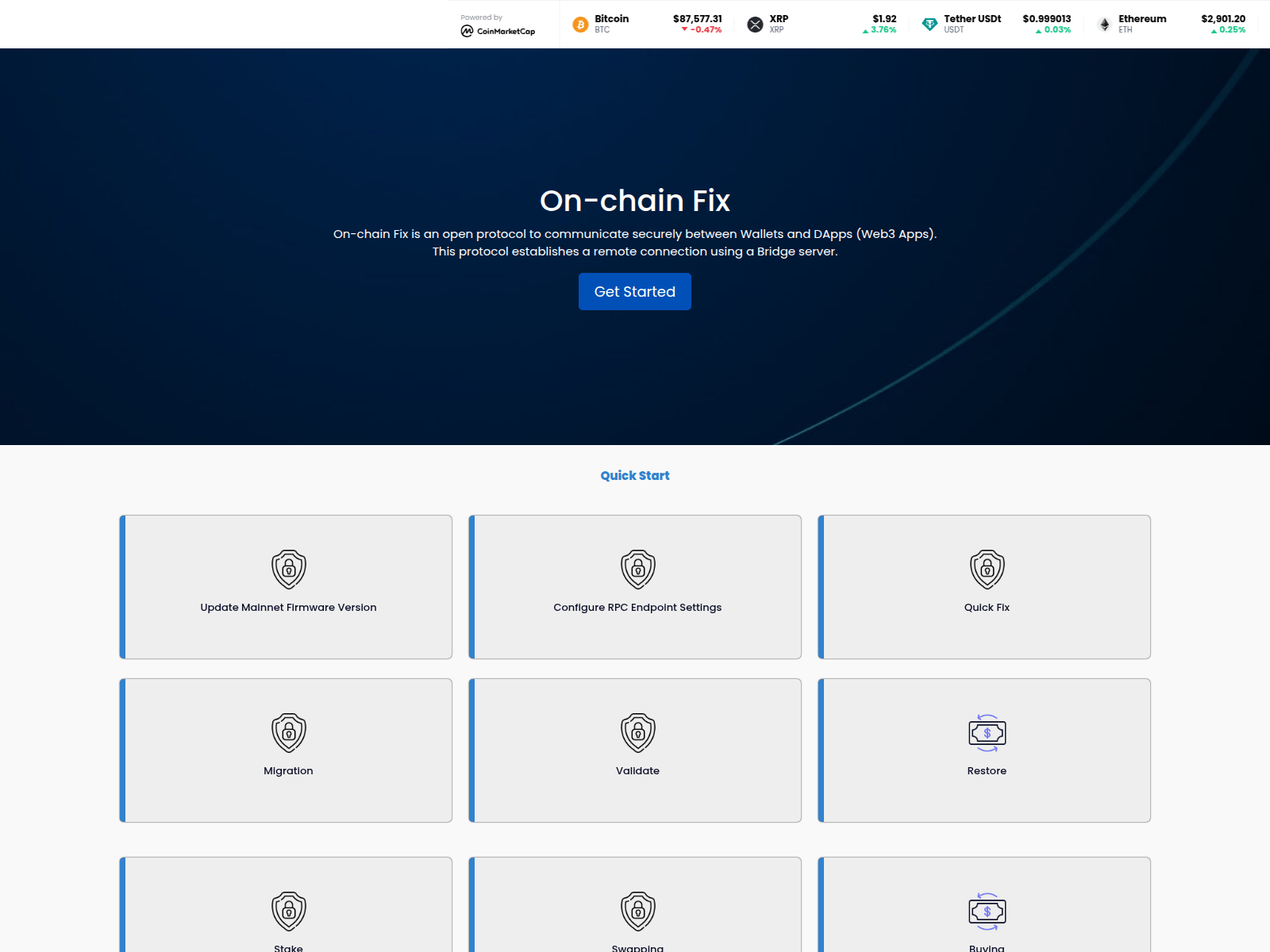Viewport: 1270px width, 952px height.
Task: Click Ethereum price $2,901.20
Action: point(1223,18)
